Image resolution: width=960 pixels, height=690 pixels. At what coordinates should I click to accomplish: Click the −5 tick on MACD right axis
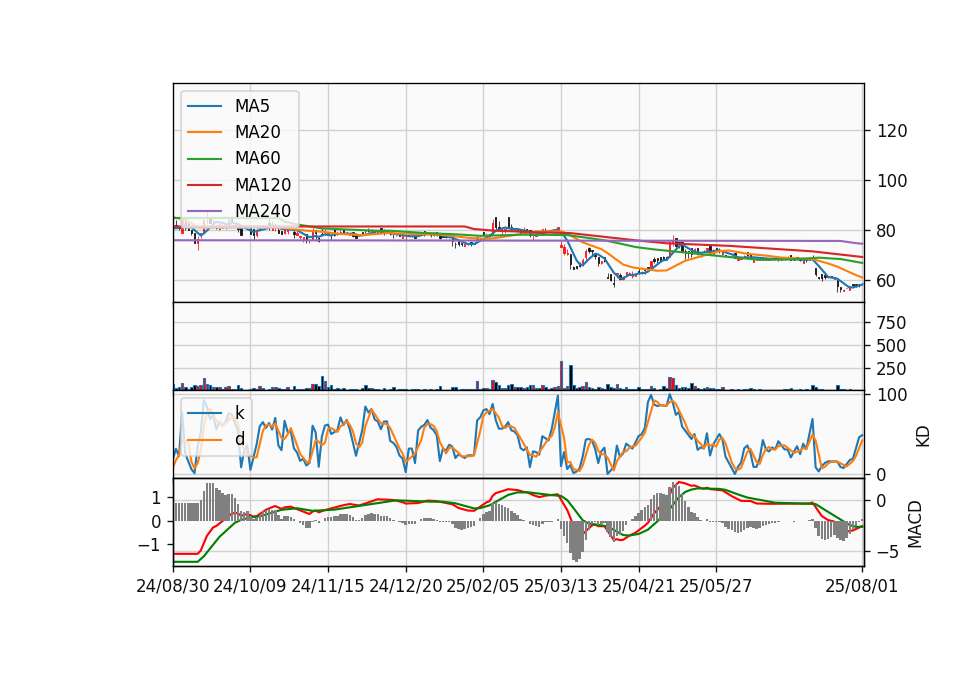coord(887,552)
